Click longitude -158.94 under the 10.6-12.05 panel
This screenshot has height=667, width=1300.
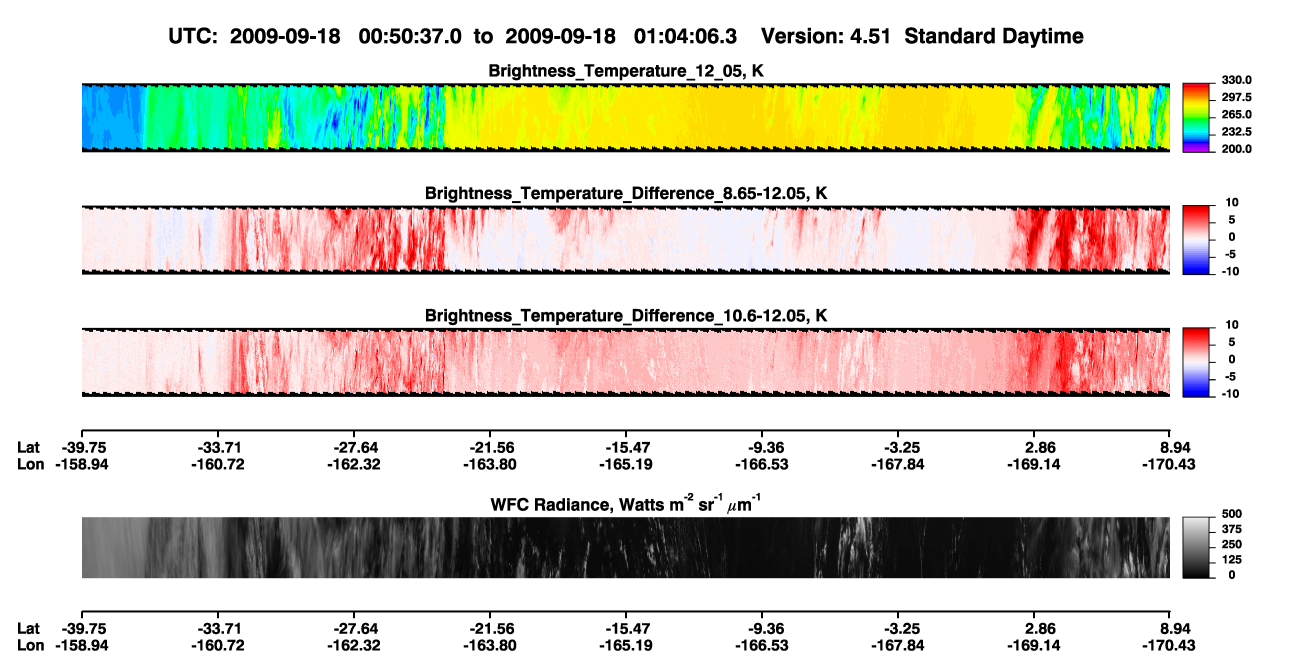[81, 464]
